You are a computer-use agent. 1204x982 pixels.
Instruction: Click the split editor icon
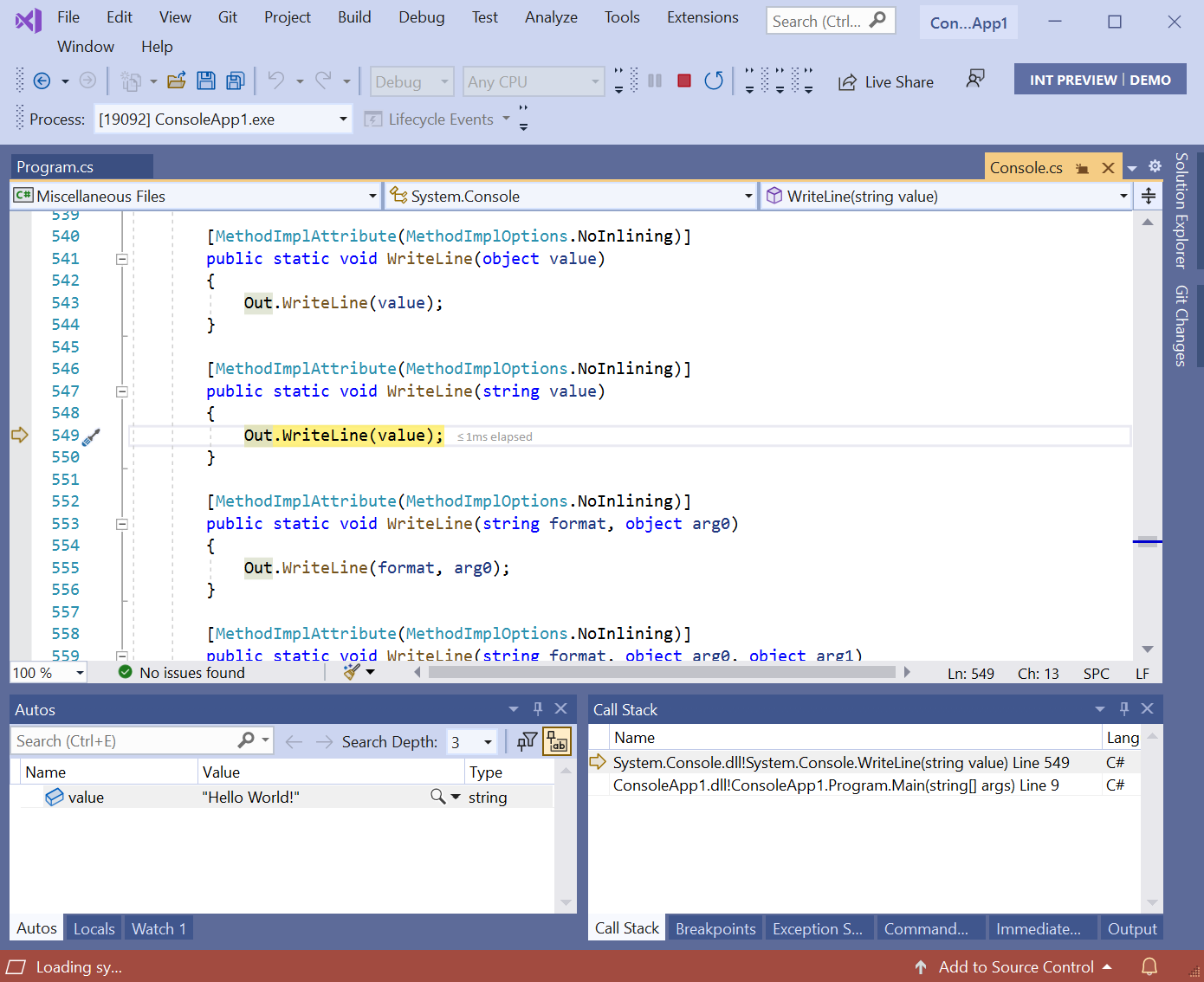coord(1149,196)
